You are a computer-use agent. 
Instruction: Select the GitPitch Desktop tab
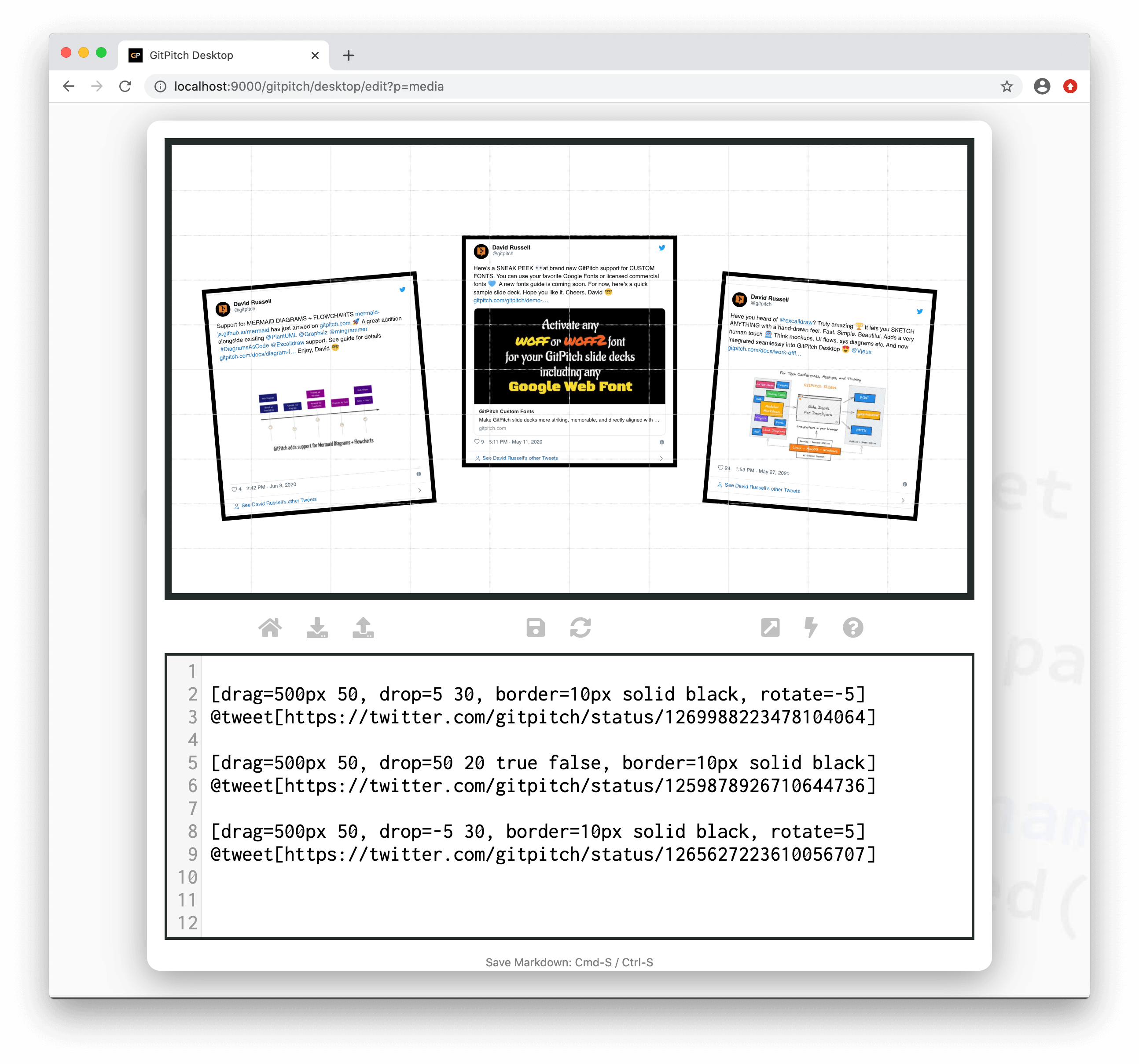(x=224, y=55)
